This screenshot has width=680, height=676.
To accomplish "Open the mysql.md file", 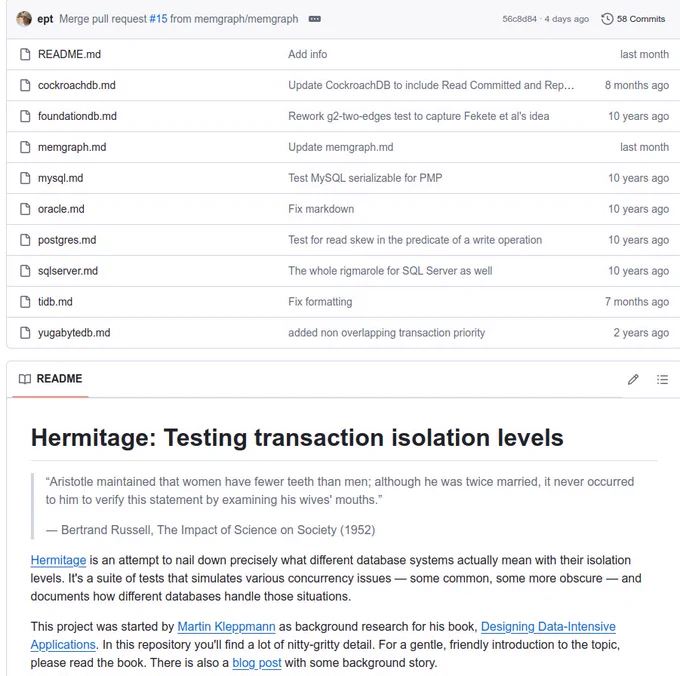I will click(60, 178).
